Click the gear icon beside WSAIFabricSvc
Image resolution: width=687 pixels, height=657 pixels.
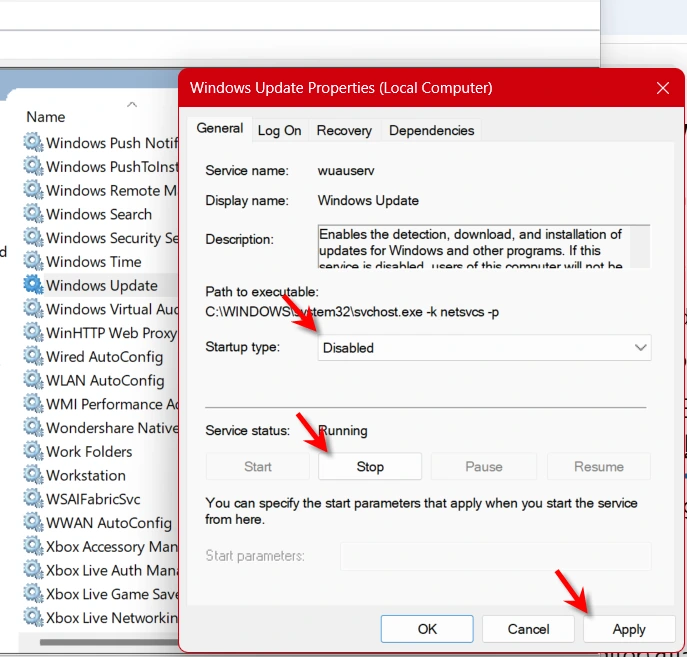[33, 498]
